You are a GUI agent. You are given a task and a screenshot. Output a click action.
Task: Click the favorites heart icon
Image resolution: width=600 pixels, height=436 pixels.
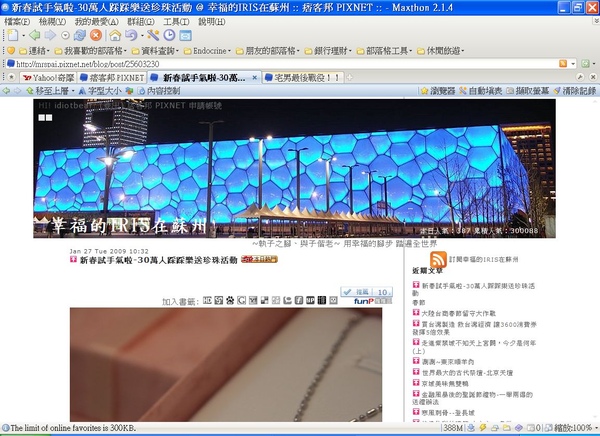[11, 51]
